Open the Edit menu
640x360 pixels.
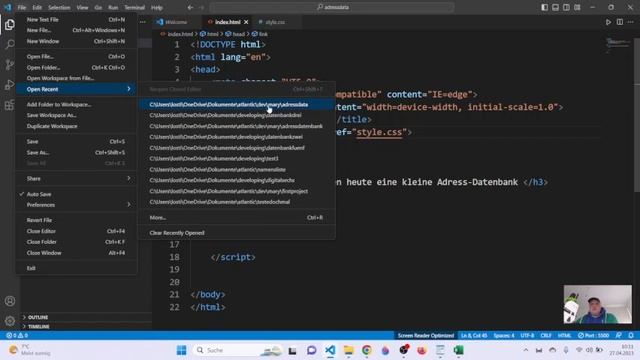37,7
